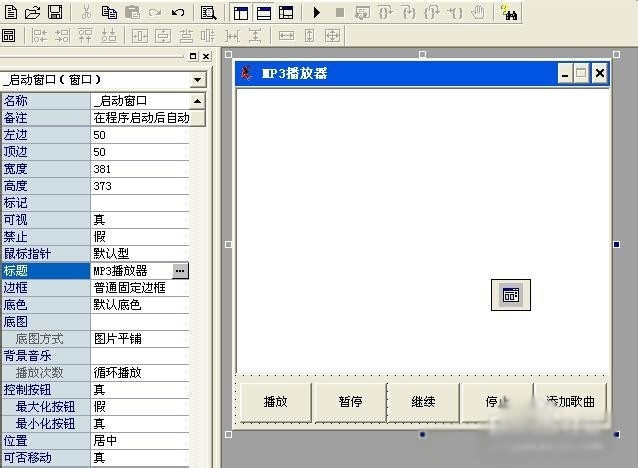638x468 pixels.
Task: Float the property panel with the square button
Action: click(193, 56)
